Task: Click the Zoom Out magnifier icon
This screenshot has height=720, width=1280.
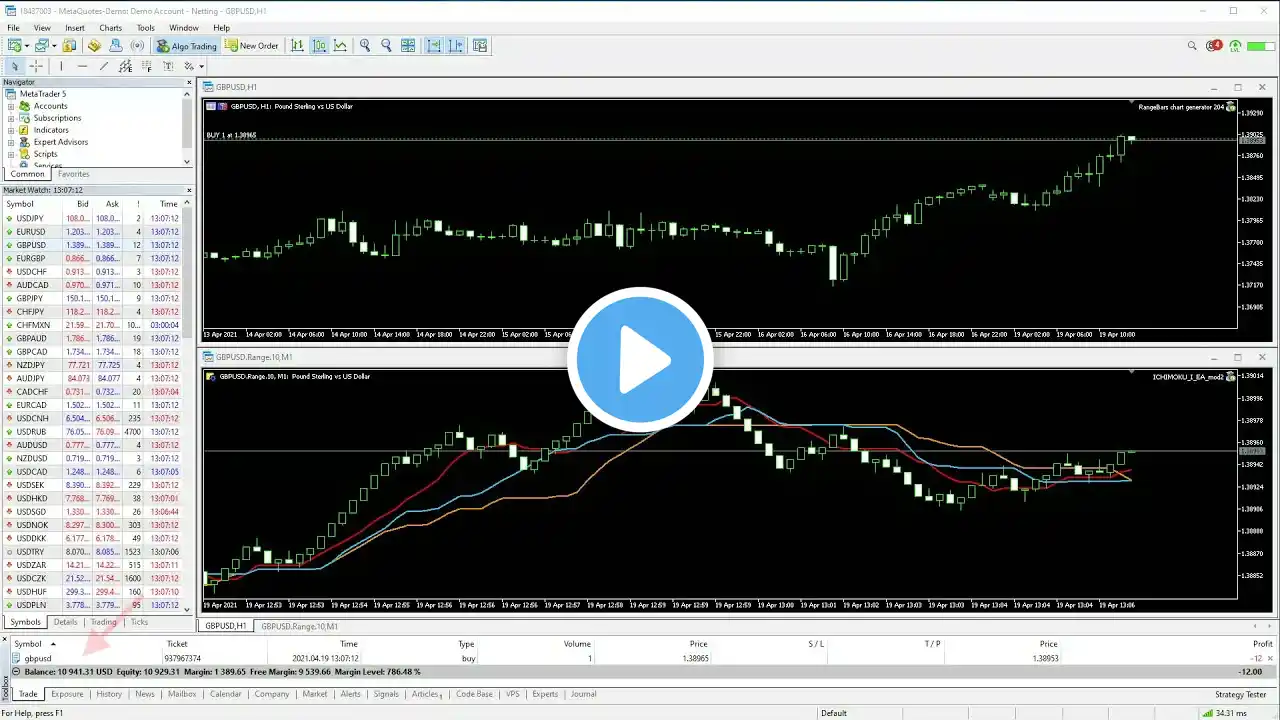Action: pos(386,46)
